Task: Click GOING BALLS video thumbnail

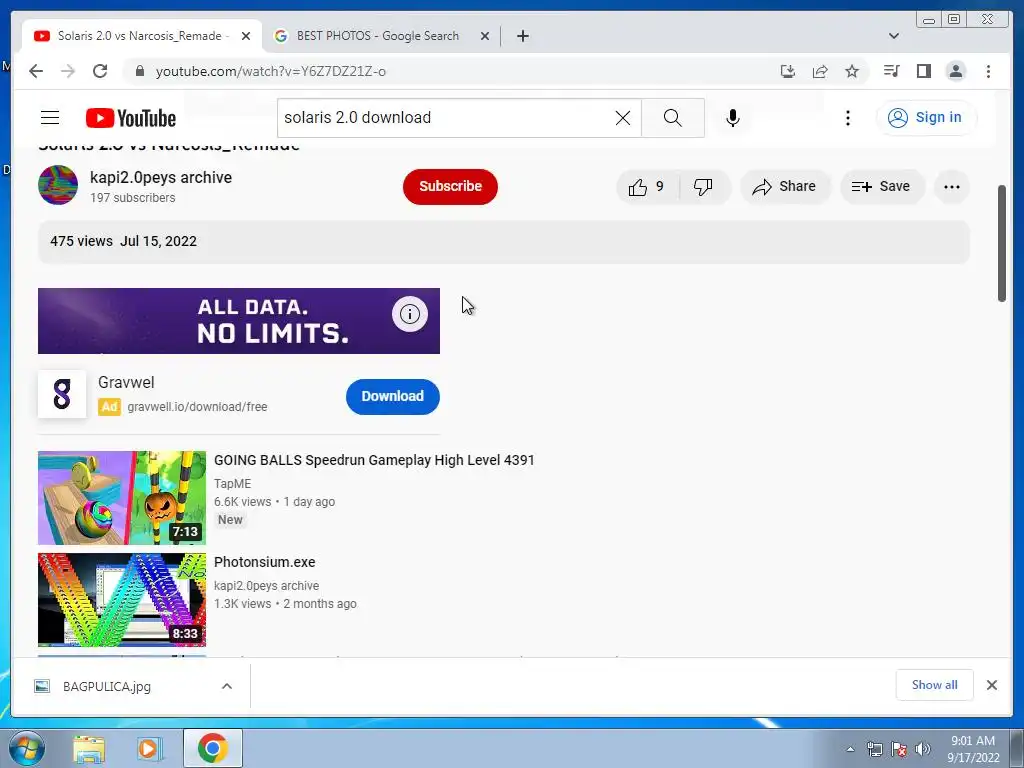Action: click(x=122, y=498)
